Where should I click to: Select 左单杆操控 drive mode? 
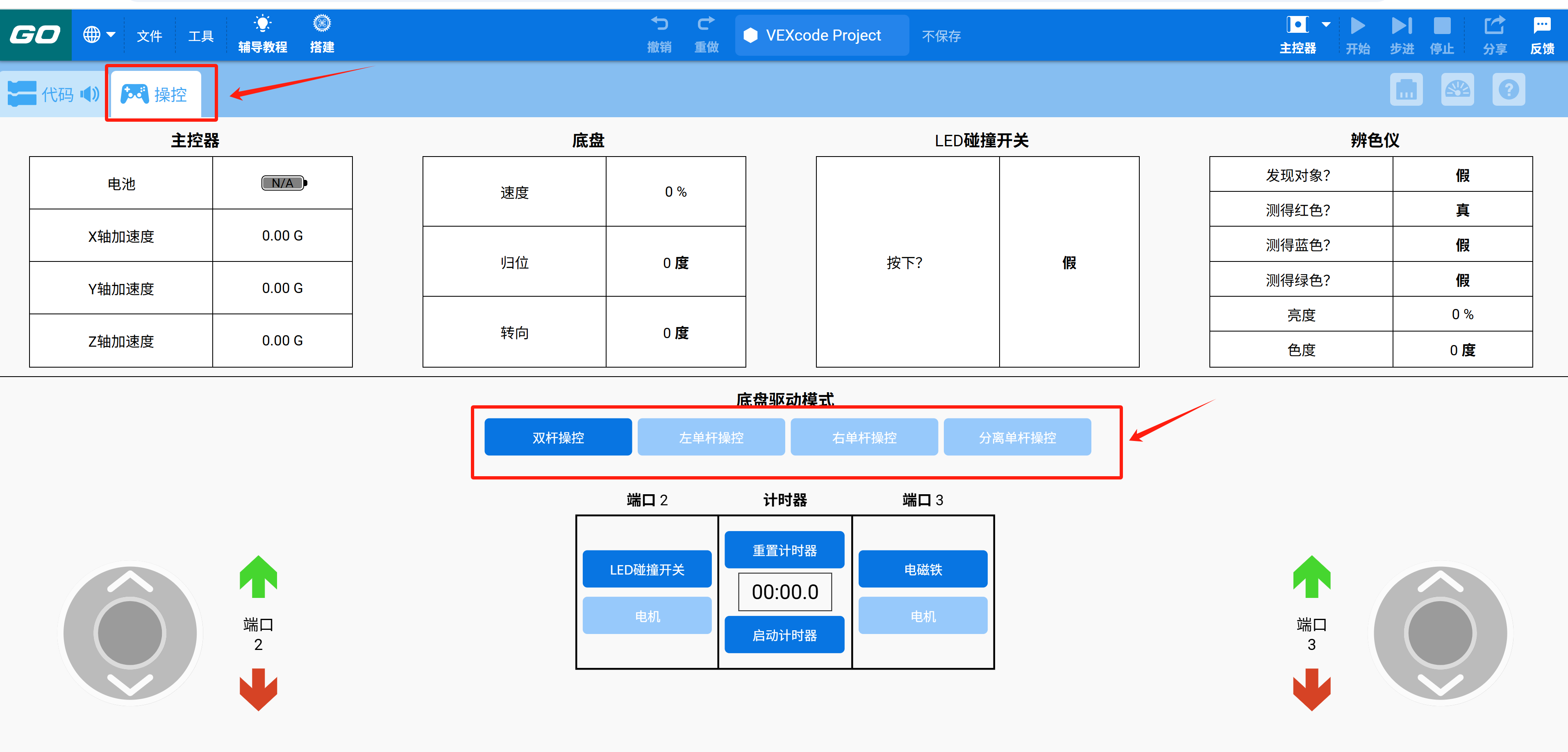(711, 436)
